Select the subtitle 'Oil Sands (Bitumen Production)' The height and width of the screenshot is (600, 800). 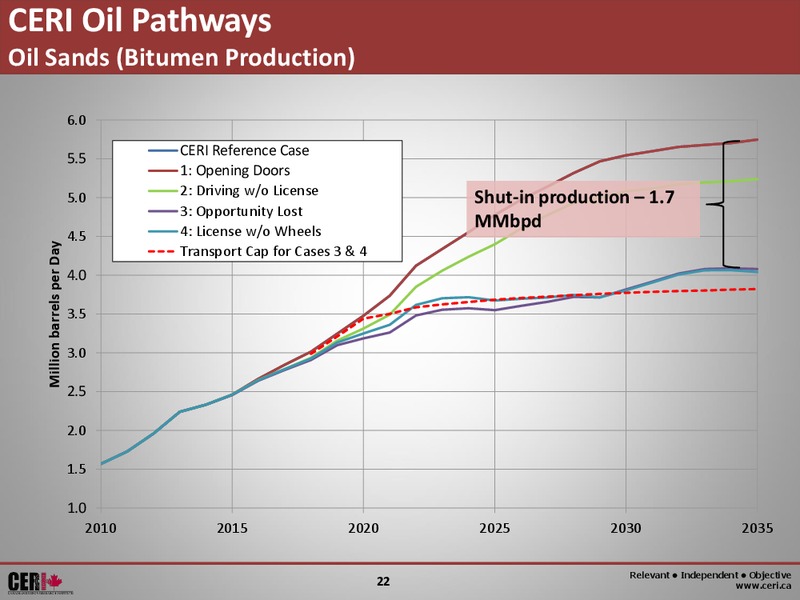pyautogui.click(x=181, y=57)
